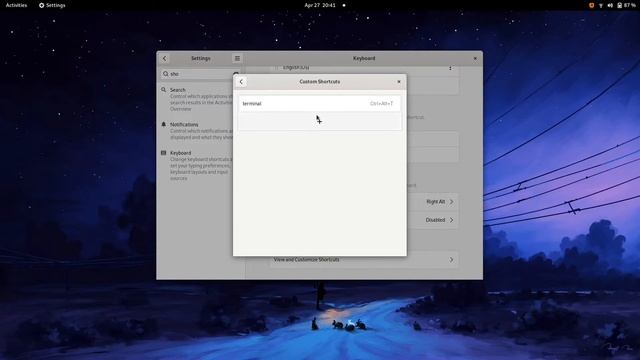The height and width of the screenshot is (360, 640).
Task: Click the volume icon in top bar
Action: (x=610, y=5)
